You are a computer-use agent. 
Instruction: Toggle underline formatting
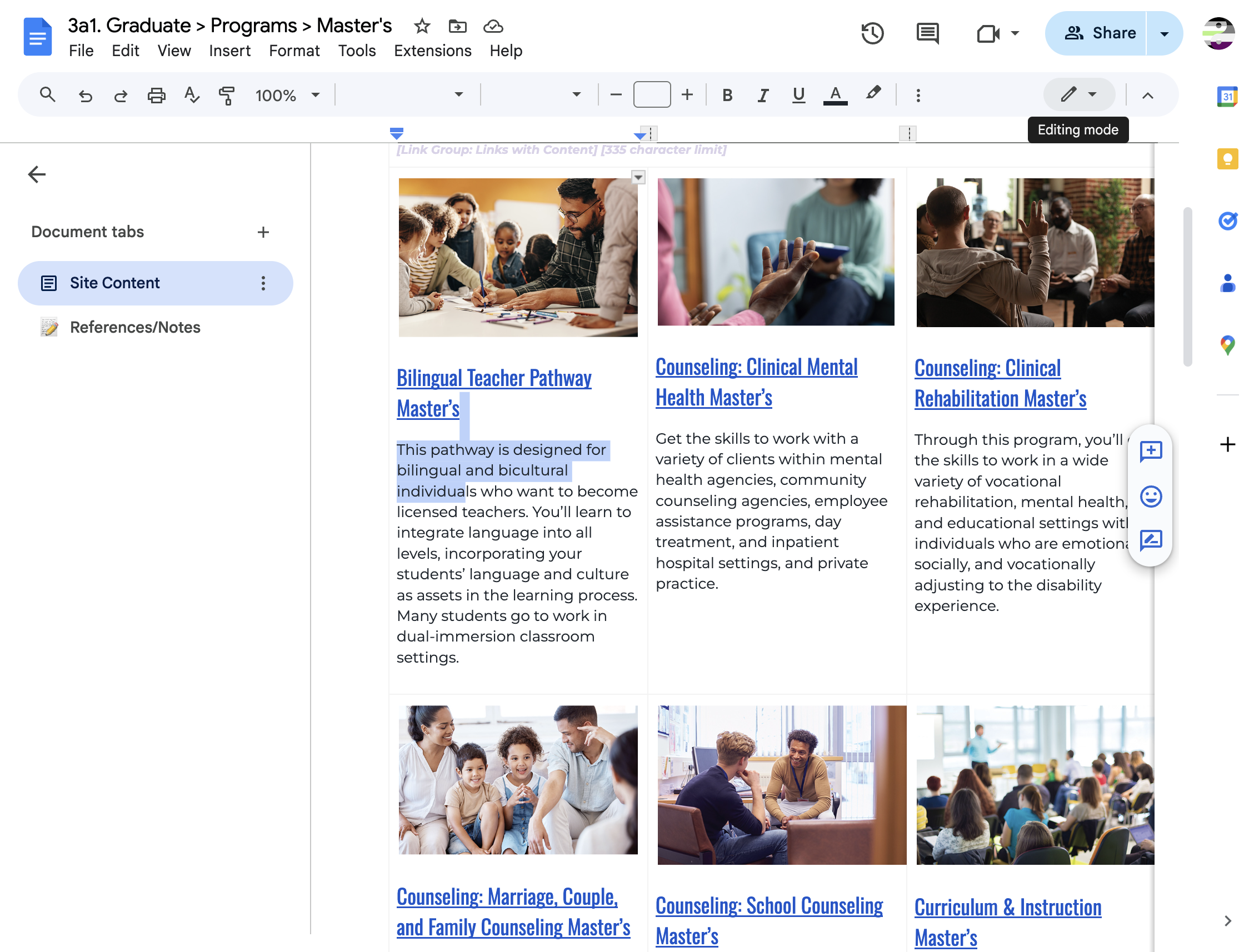click(798, 95)
